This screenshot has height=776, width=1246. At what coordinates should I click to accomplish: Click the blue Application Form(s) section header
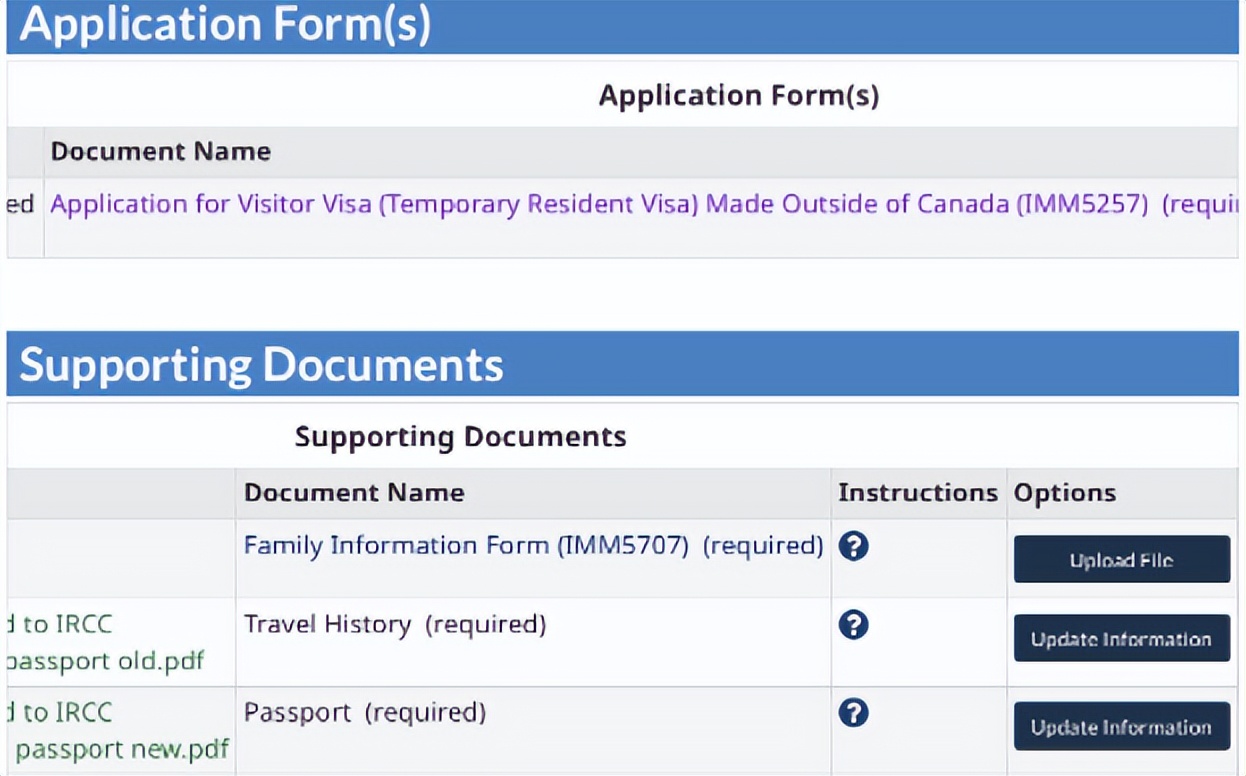(x=225, y=25)
